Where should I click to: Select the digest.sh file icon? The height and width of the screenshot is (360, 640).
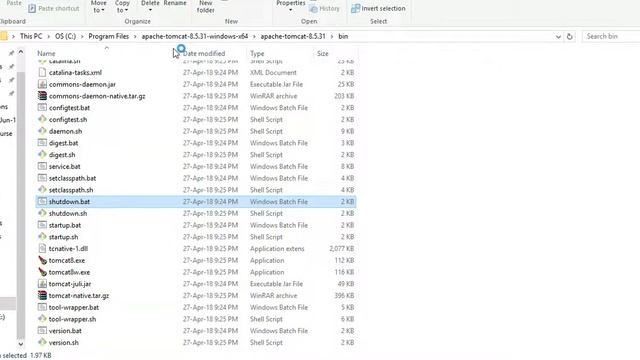point(42,155)
